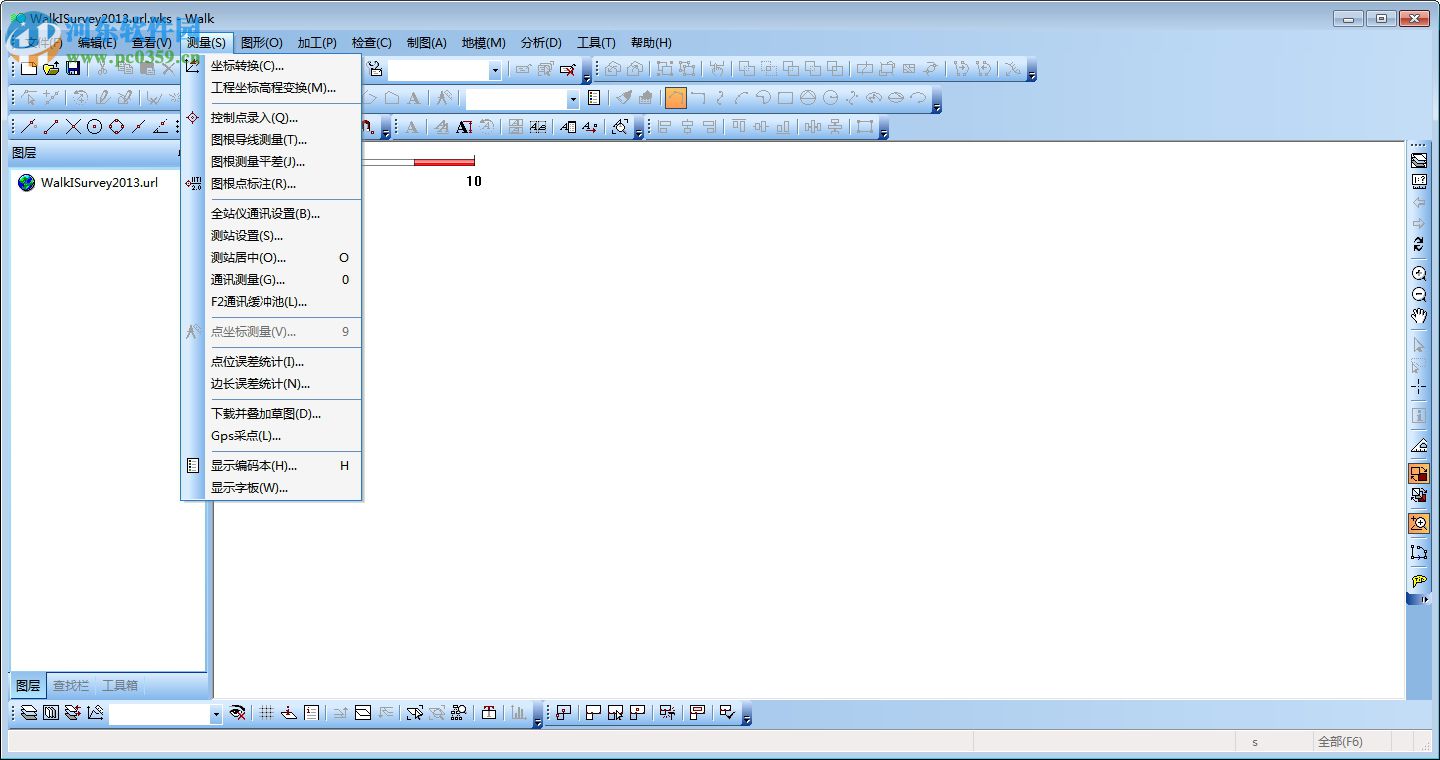The height and width of the screenshot is (760, 1440).
Task: Click the eye with red X visibility icon
Action: pos(238,713)
